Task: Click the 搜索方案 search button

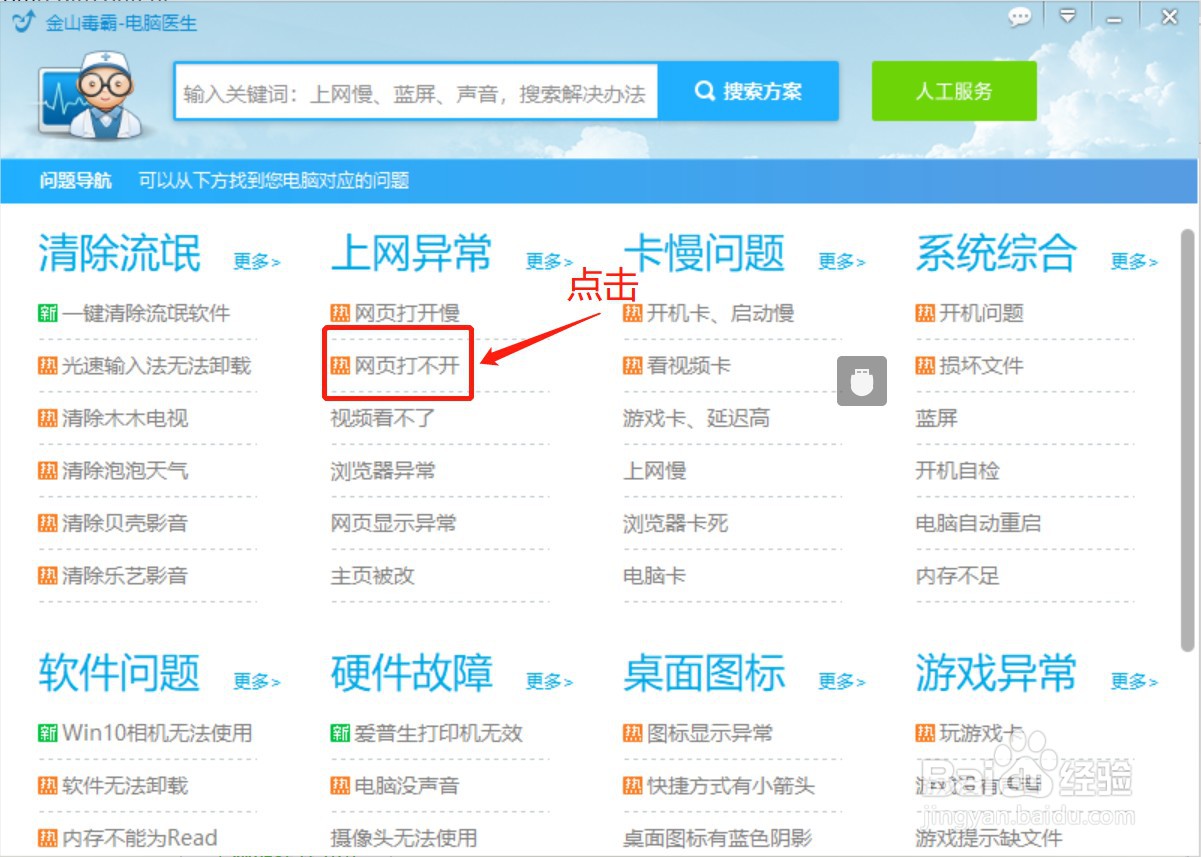Action: coord(752,90)
